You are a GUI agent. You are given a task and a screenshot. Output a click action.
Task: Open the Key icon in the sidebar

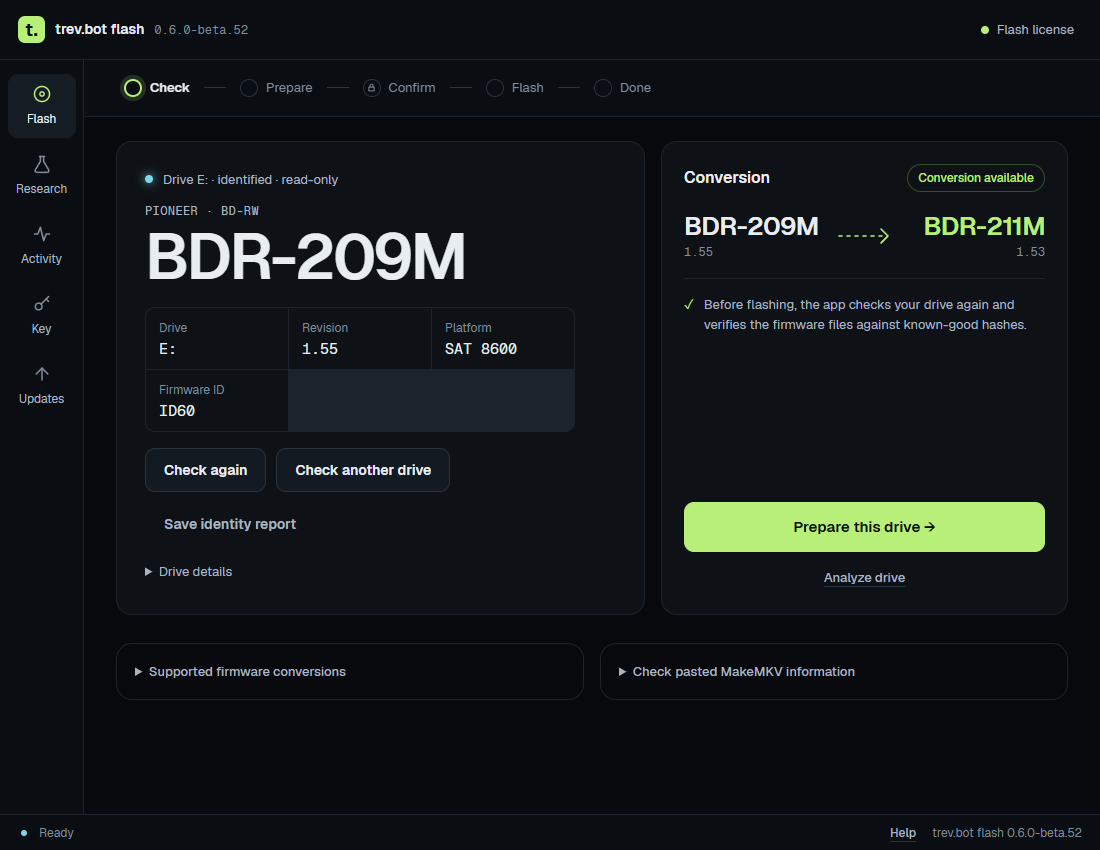41,304
